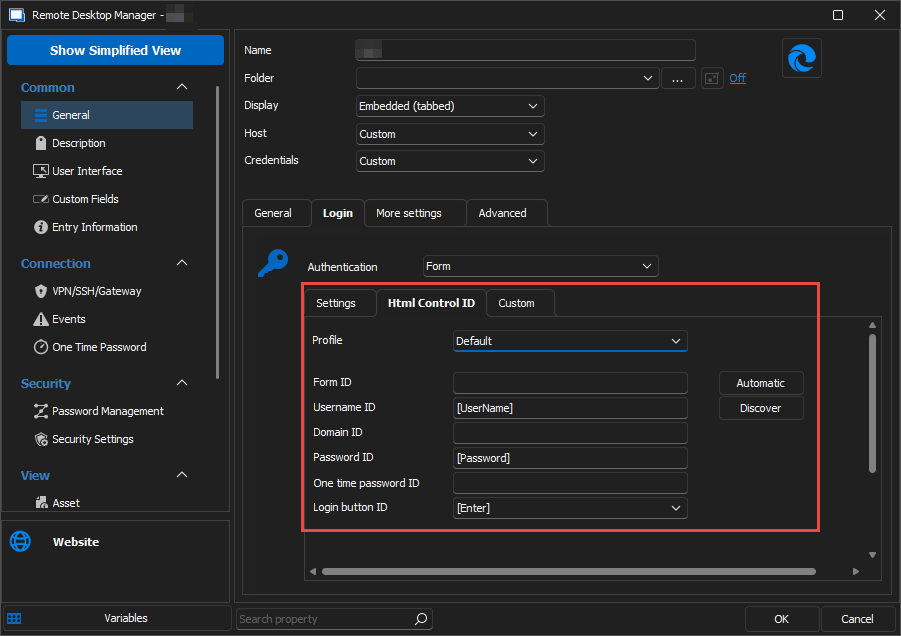Click the sidebar vertical scrollbar
Screen dimensions: 901x636
[217, 233]
